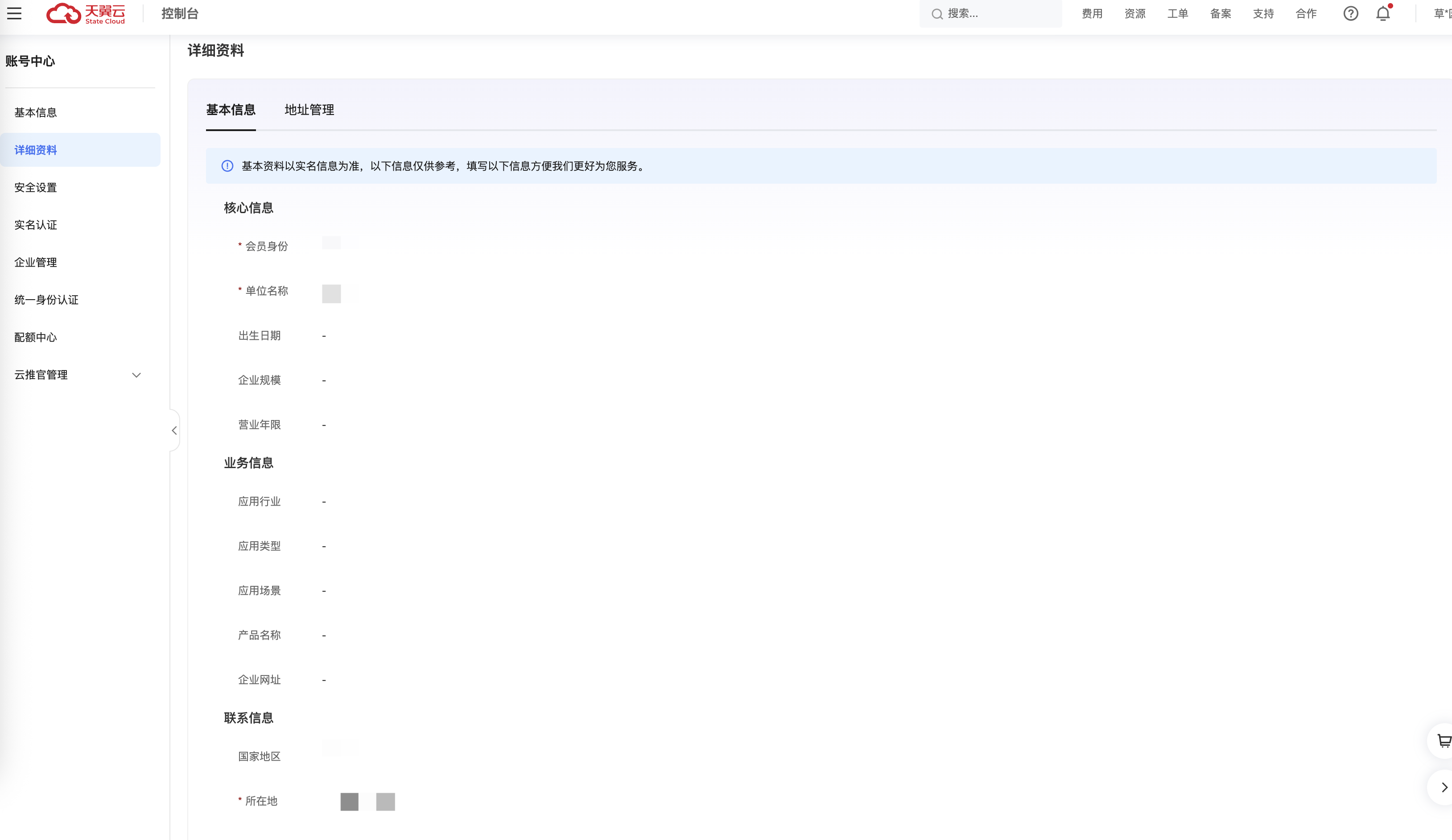Click the shopping cart floating icon

(1444, 740)
